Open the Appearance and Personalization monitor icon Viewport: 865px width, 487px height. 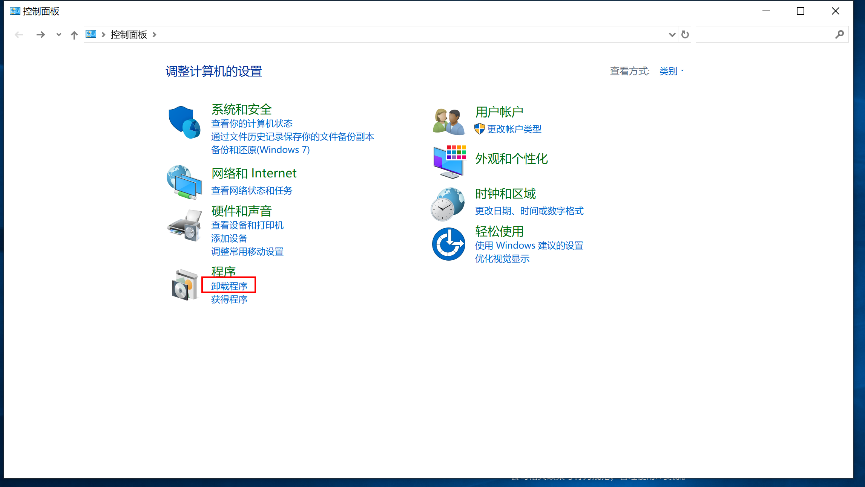click(x=448, y=160)
